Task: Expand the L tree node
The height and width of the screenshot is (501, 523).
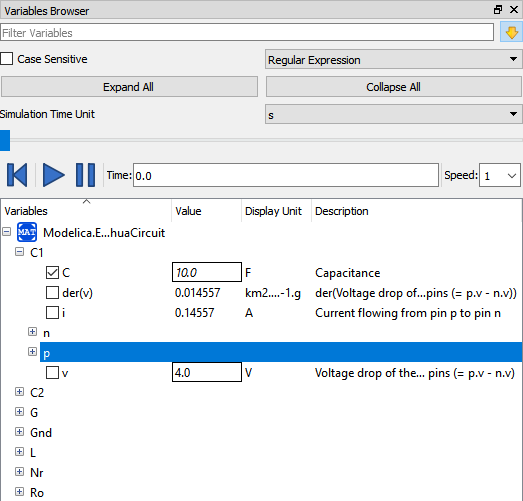Action: (x=20, y=452)
